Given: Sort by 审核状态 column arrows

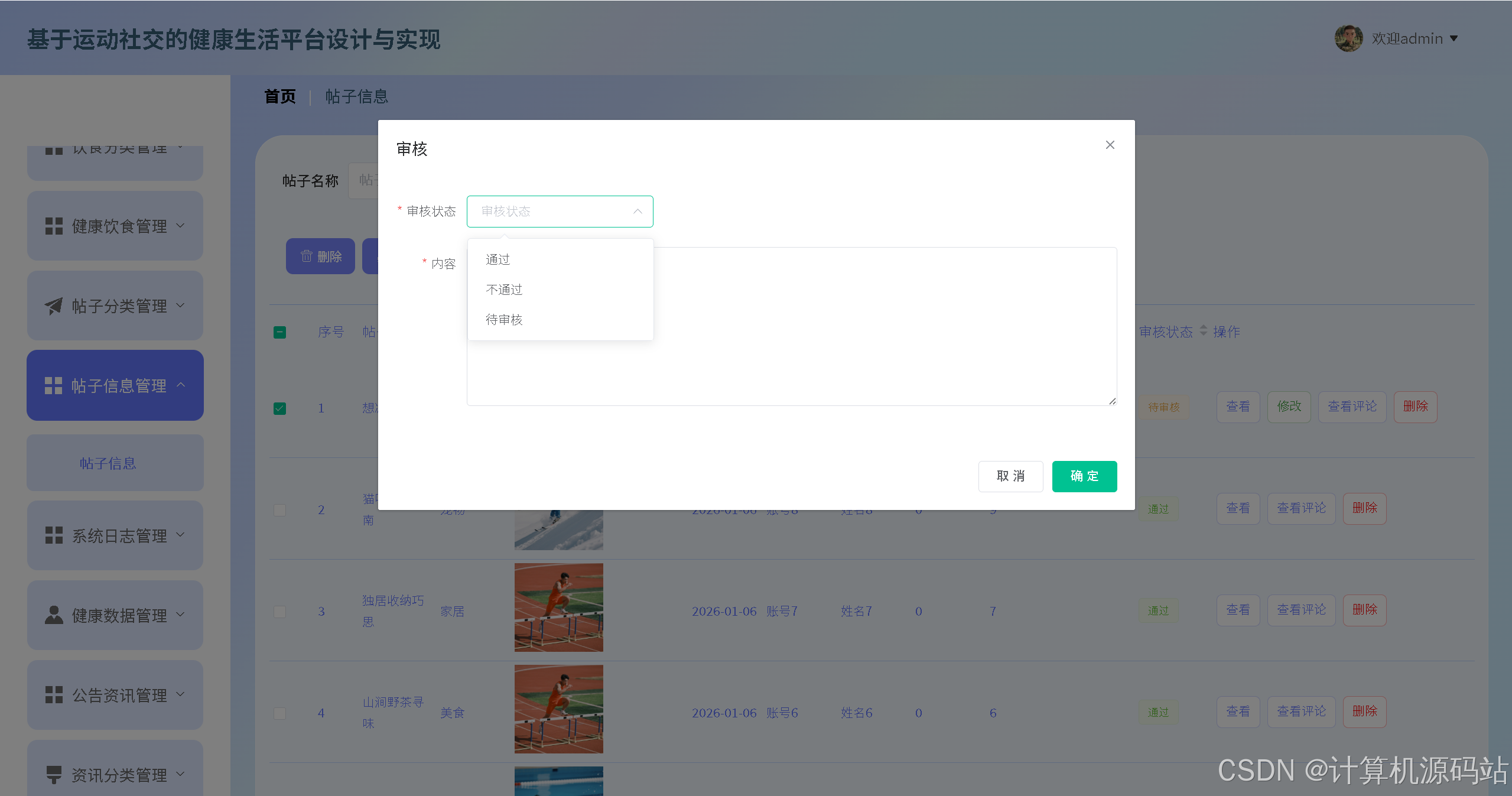Looking at the screenshot, I should click(1204, 332).
